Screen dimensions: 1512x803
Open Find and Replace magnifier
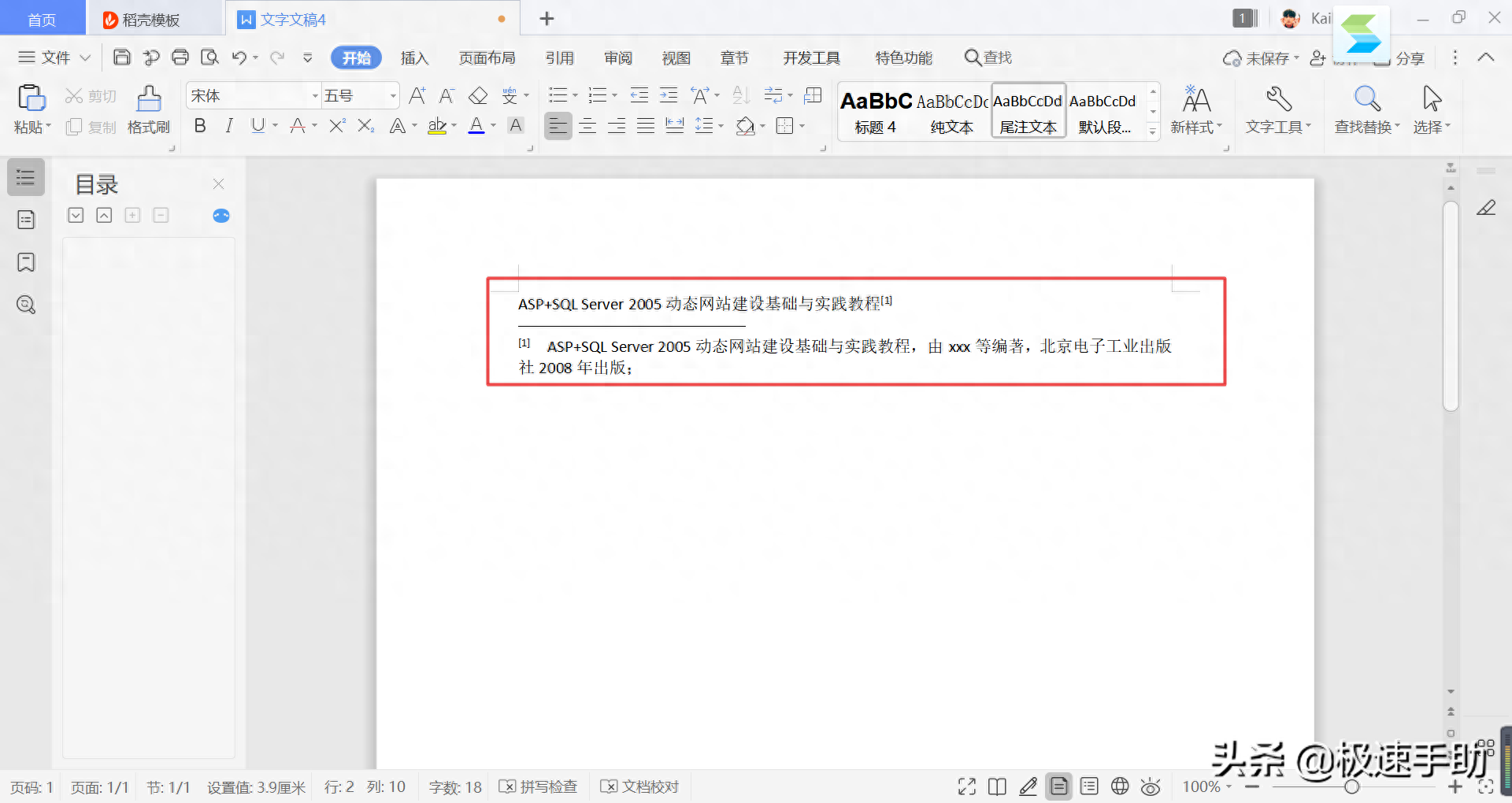(x=1367, y=99)
